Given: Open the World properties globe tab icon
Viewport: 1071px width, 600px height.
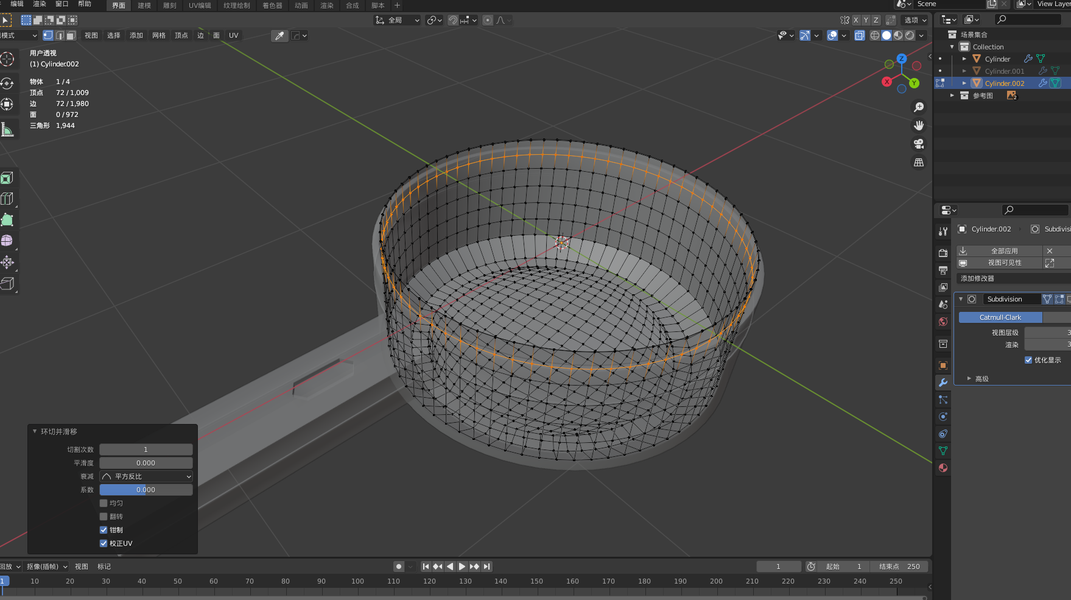Looking at the screenshot, I should [x=943, y=322].
